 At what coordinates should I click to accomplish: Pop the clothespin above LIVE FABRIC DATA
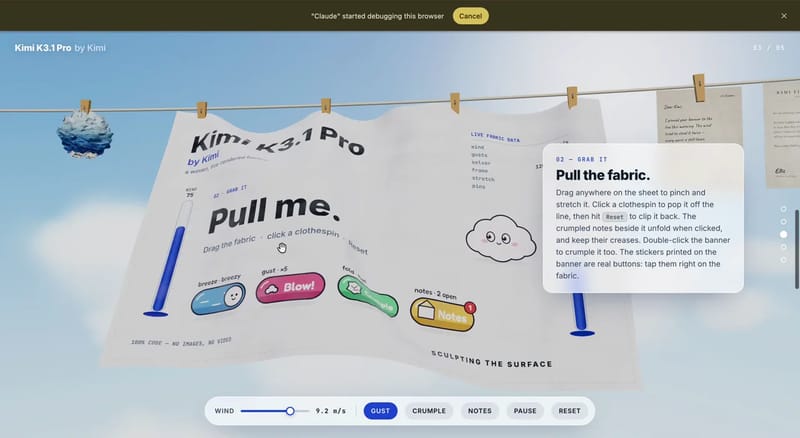point(455,102)
